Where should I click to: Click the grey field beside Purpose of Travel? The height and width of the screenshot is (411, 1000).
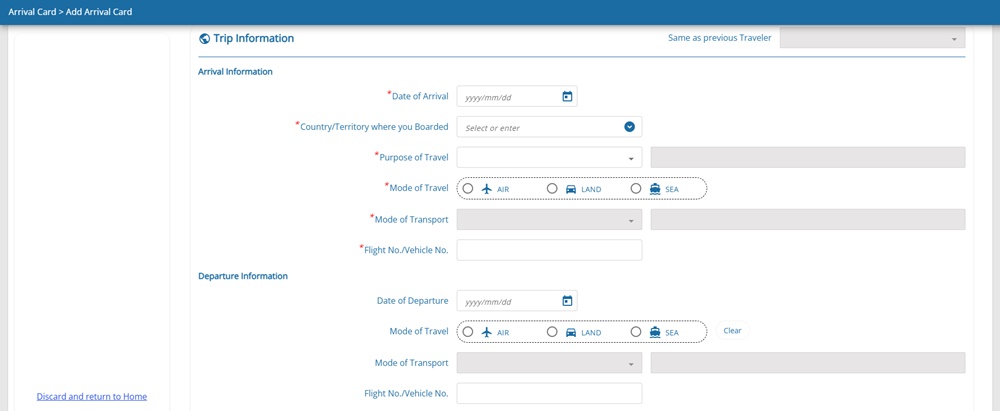tap(808, 158)
